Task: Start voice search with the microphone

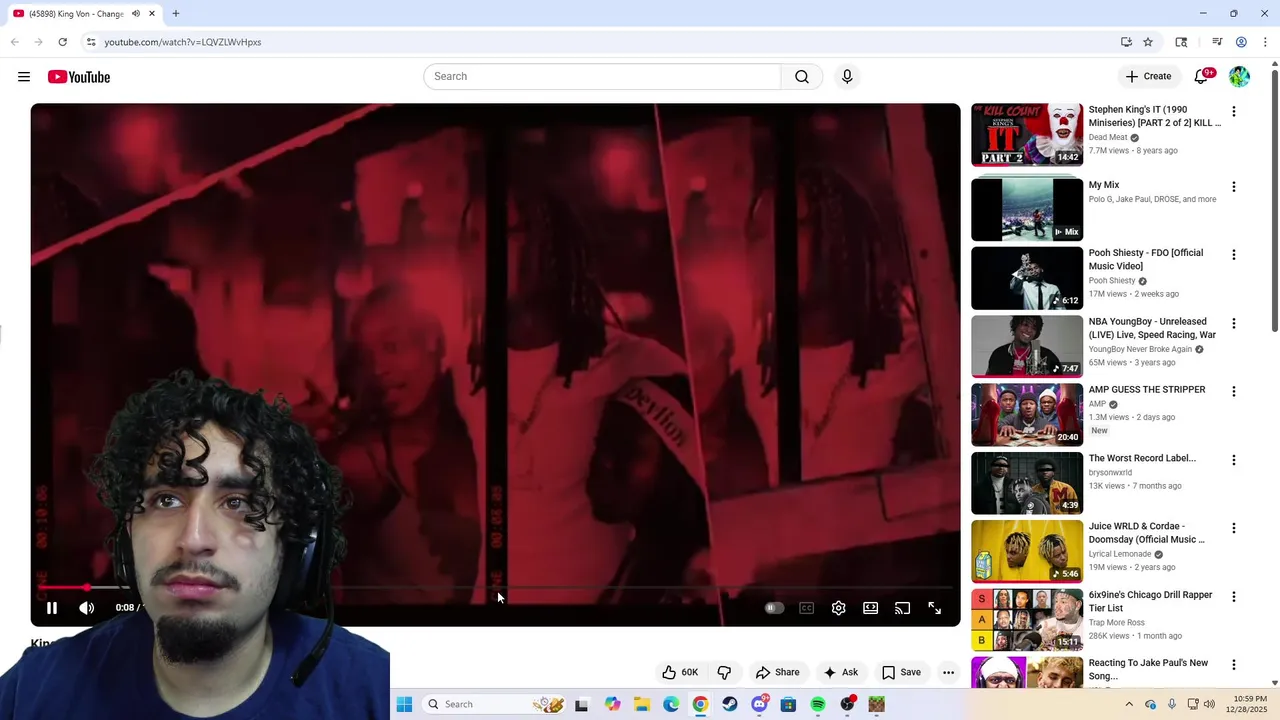Action: click(847, 77)
